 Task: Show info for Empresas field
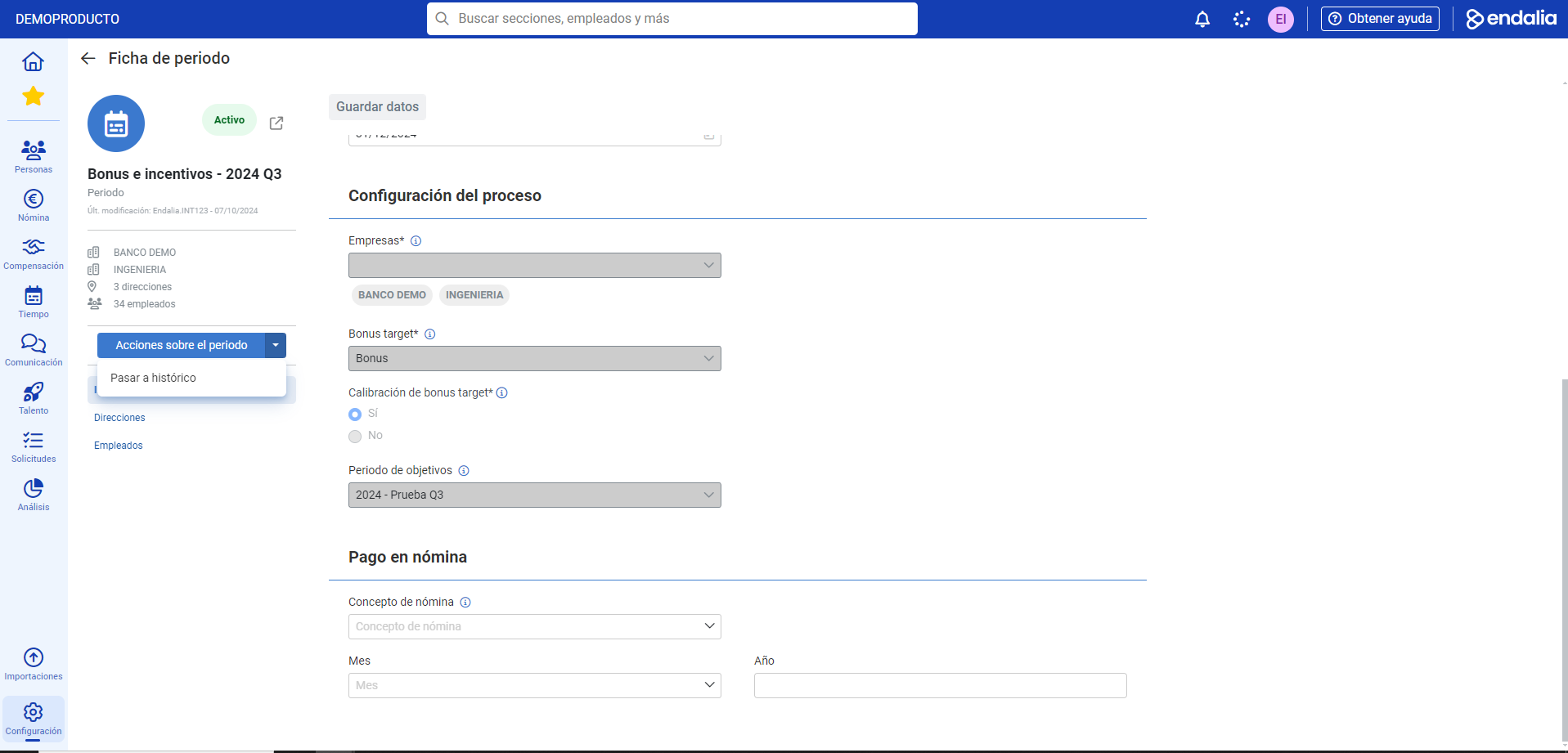coord(416,241)
